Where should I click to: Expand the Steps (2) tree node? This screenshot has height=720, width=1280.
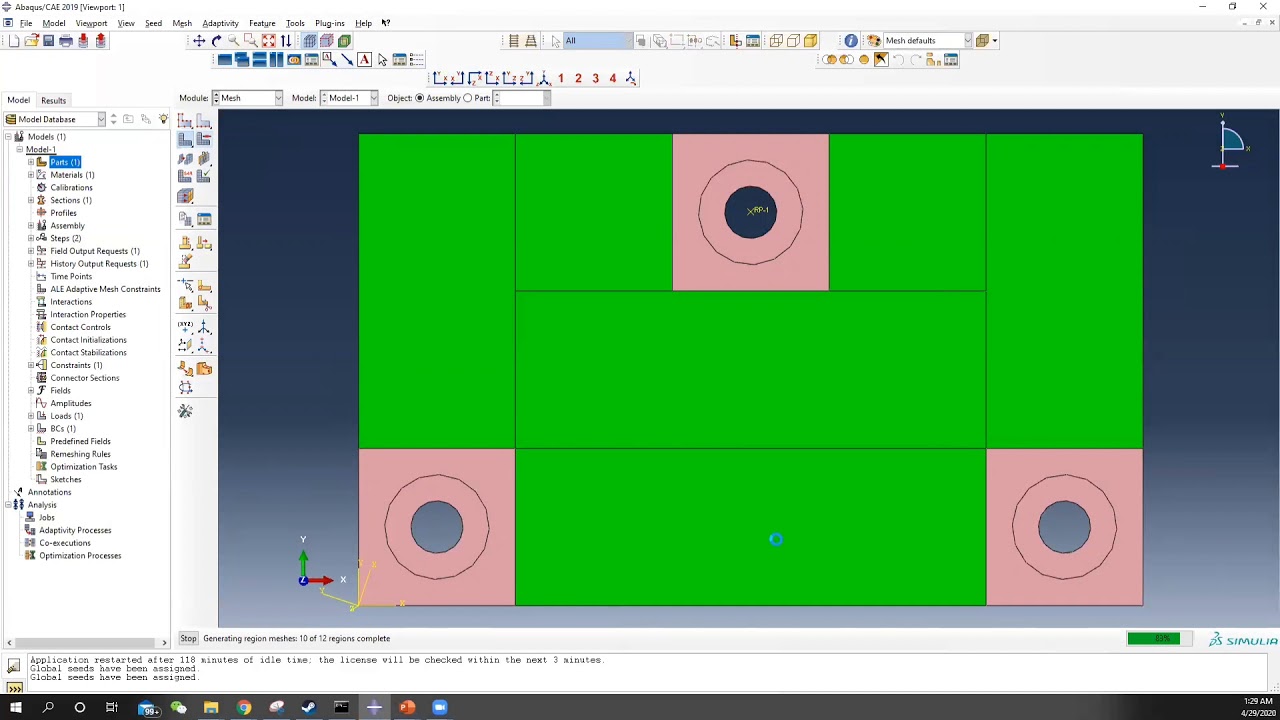point(31,238)
